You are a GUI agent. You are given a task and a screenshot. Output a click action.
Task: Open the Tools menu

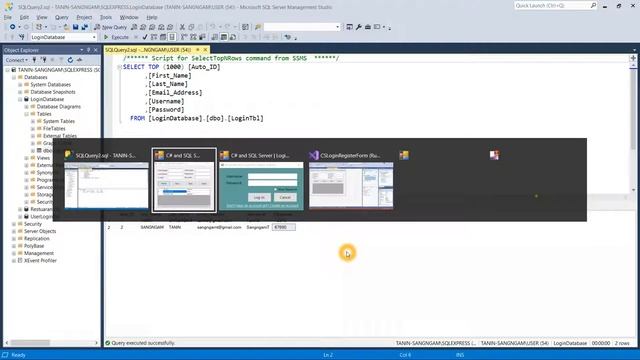106,17
